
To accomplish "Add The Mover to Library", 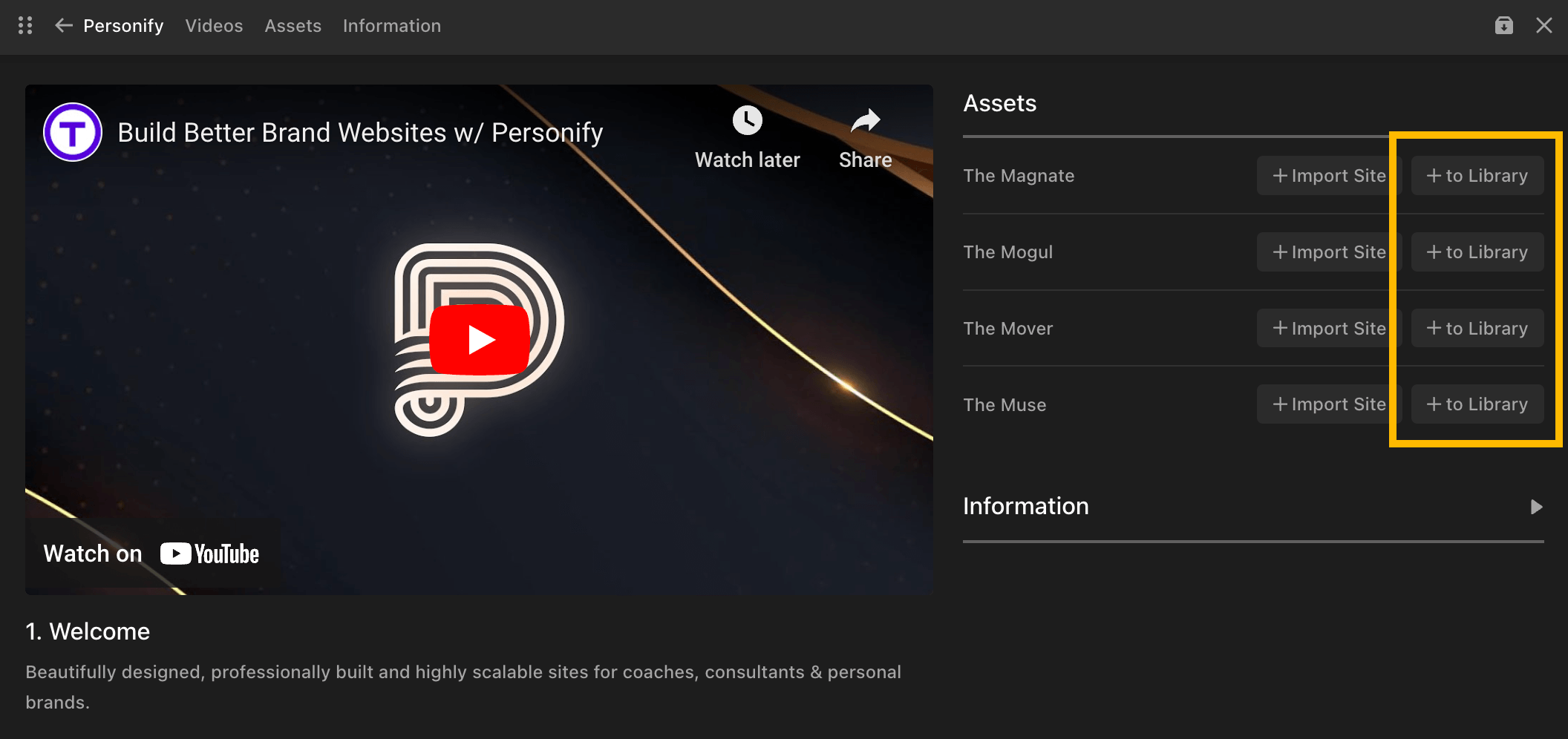I will 1477,328.
